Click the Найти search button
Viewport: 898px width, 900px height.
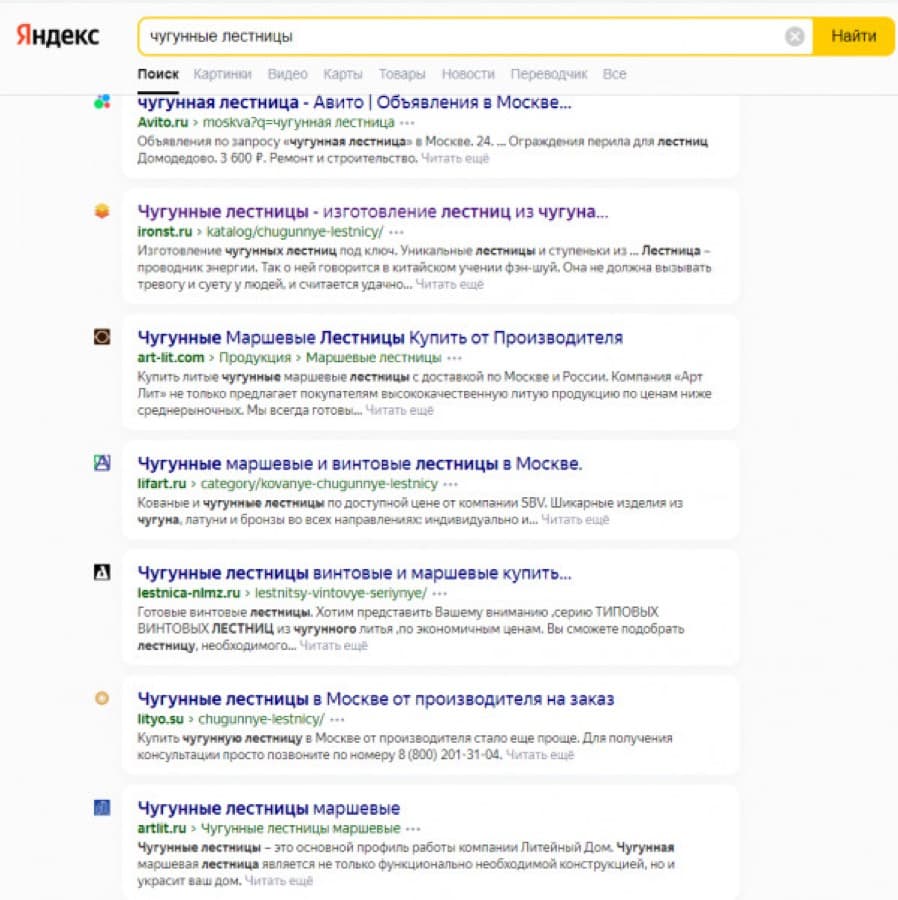tap(854, 36)
